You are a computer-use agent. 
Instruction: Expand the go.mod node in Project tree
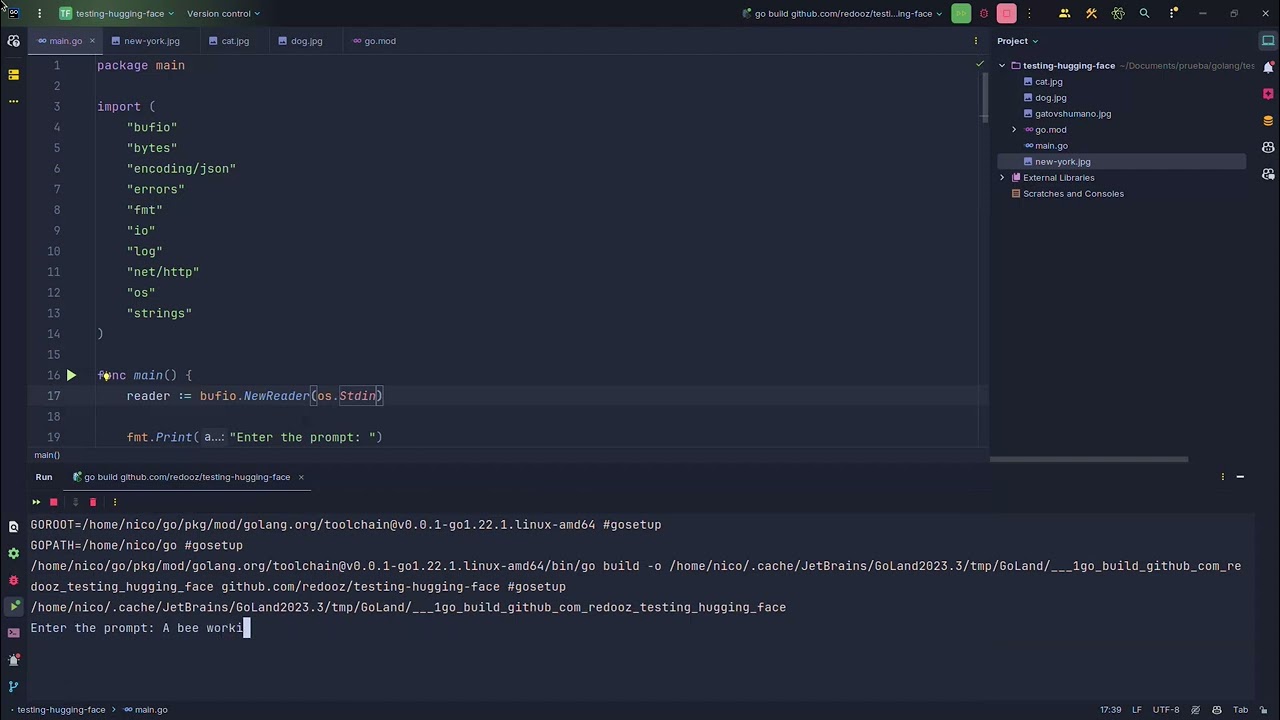(1014, 129)
